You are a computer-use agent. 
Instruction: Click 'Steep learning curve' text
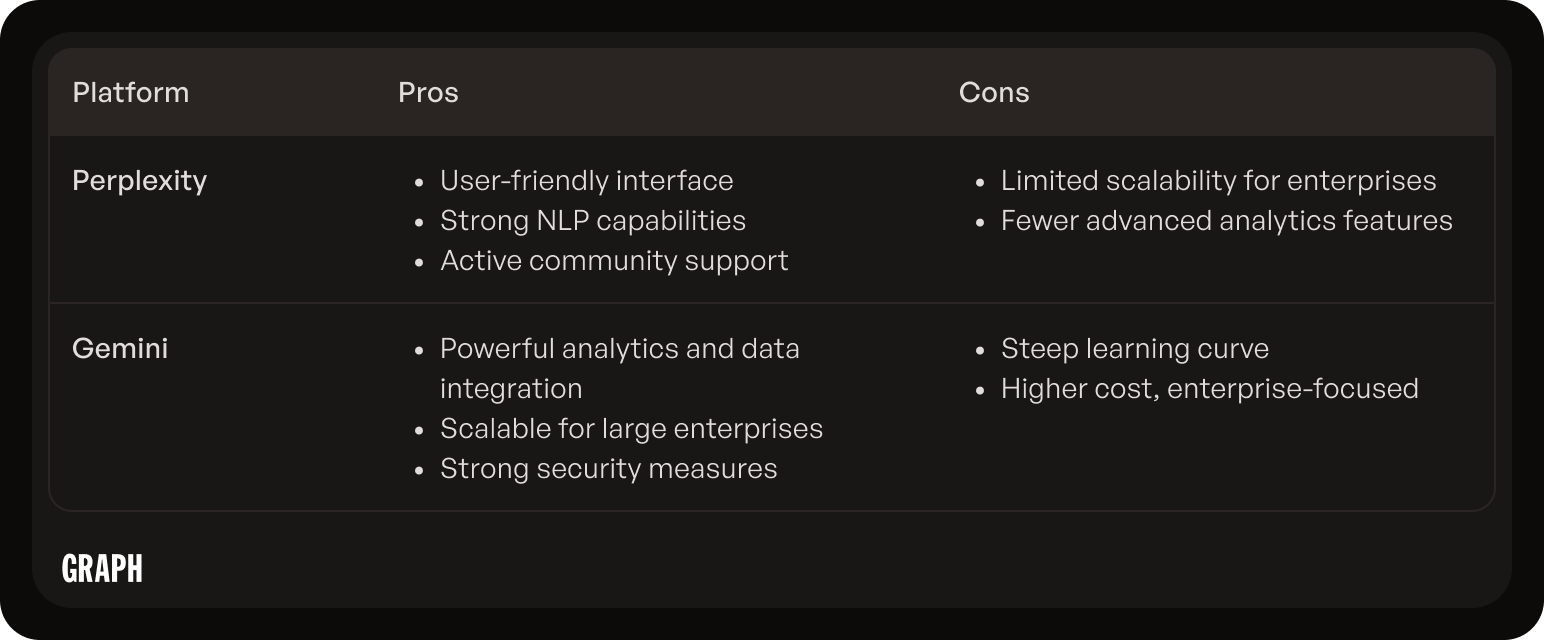[1135, 349]
